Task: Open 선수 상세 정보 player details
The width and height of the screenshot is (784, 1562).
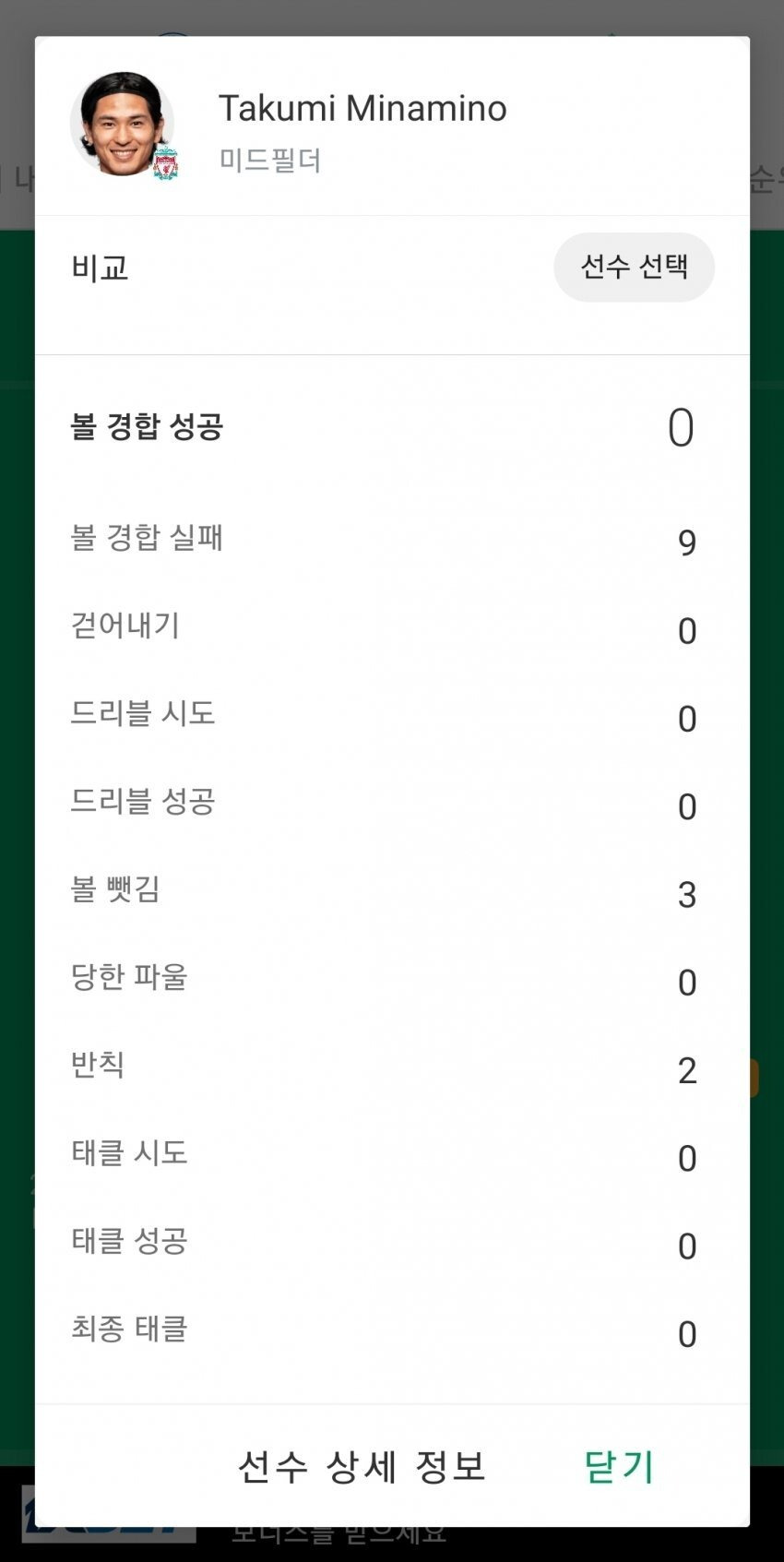Action: pos(362,1465)
